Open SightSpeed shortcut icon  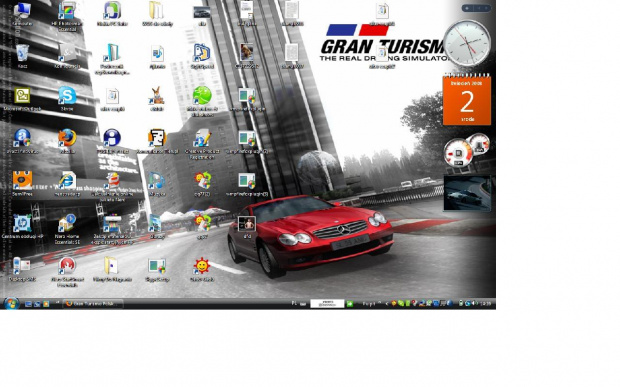(x=202, y=53)
